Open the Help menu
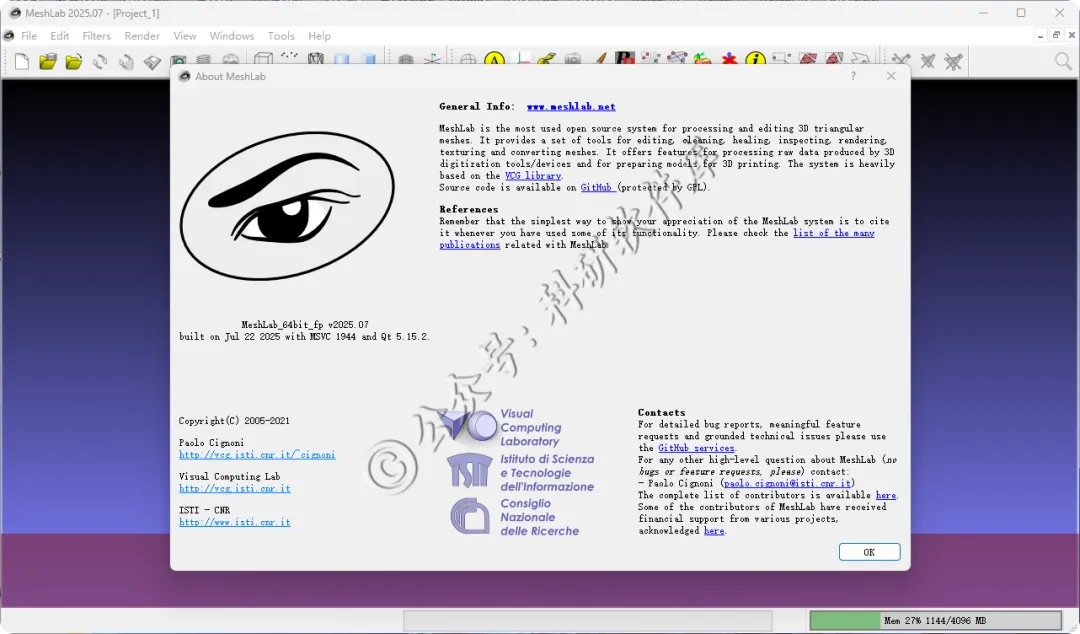The height and width of the screenshot is (634, 1080). click(319, 36)
